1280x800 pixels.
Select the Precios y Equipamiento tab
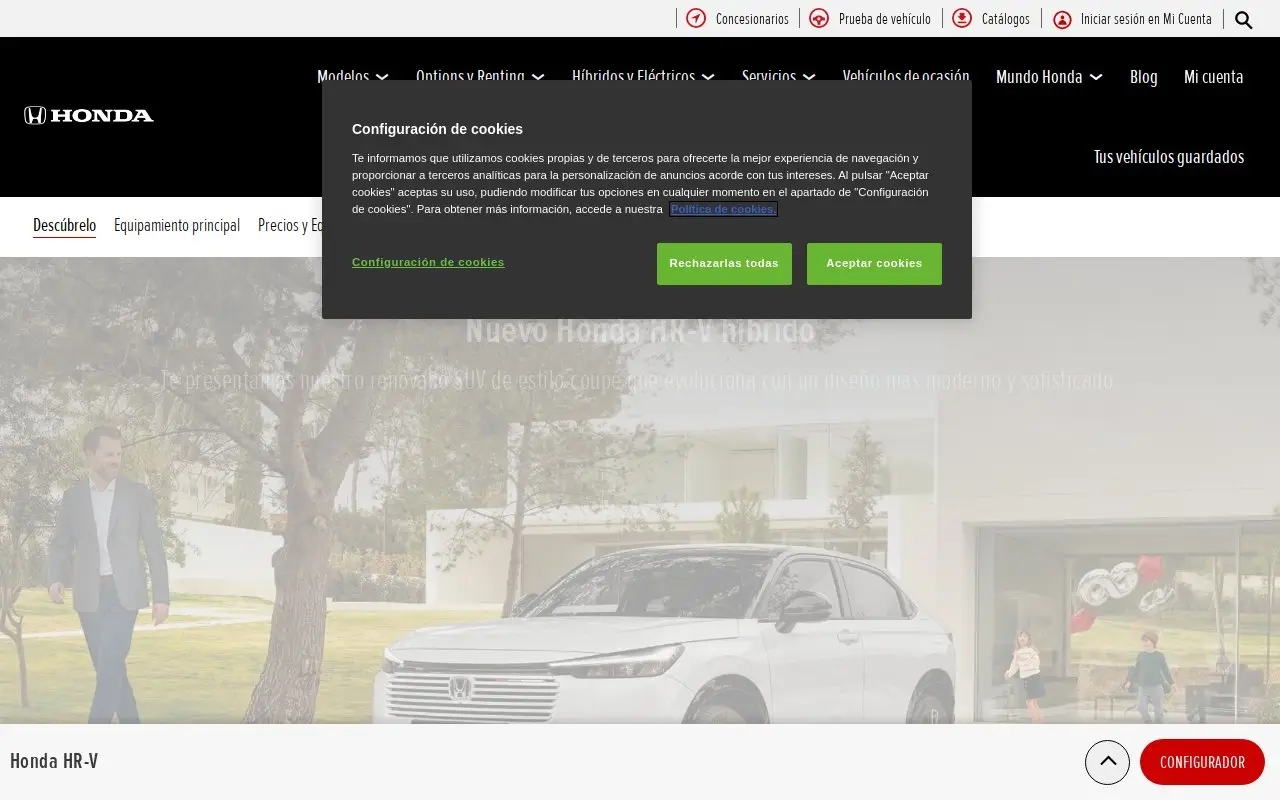coord(290,225)
